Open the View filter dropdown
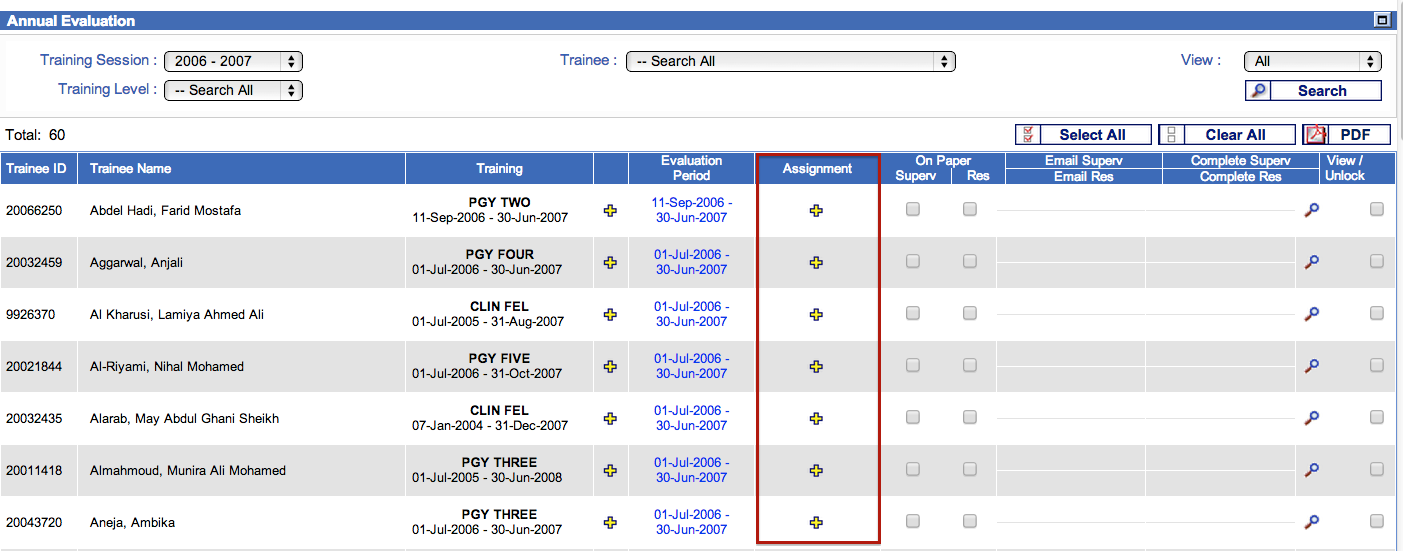This screenshot has width=1403, height=551. [x=1312, y=61]
